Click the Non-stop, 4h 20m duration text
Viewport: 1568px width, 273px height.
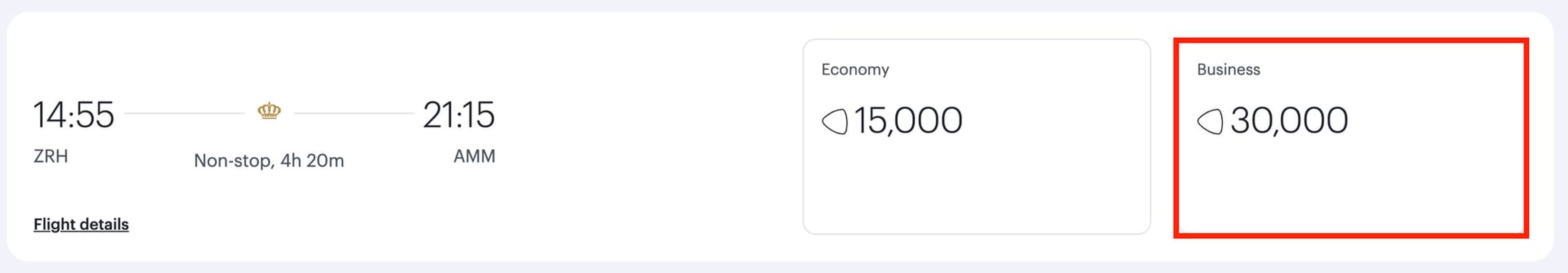269,161
